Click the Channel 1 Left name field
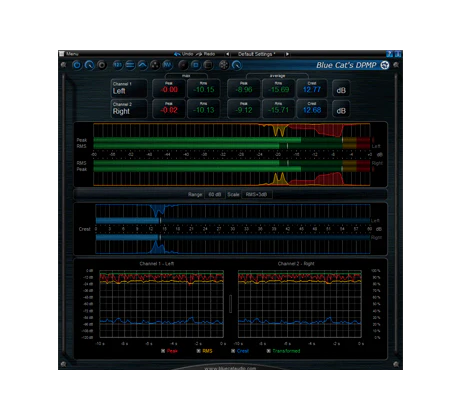460x416 pixels. (x=129, y=88)
